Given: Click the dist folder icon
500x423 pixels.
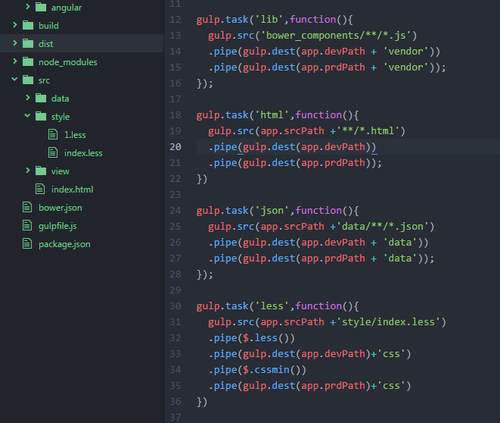Looking at the screenshot, I should pos(28,43).
